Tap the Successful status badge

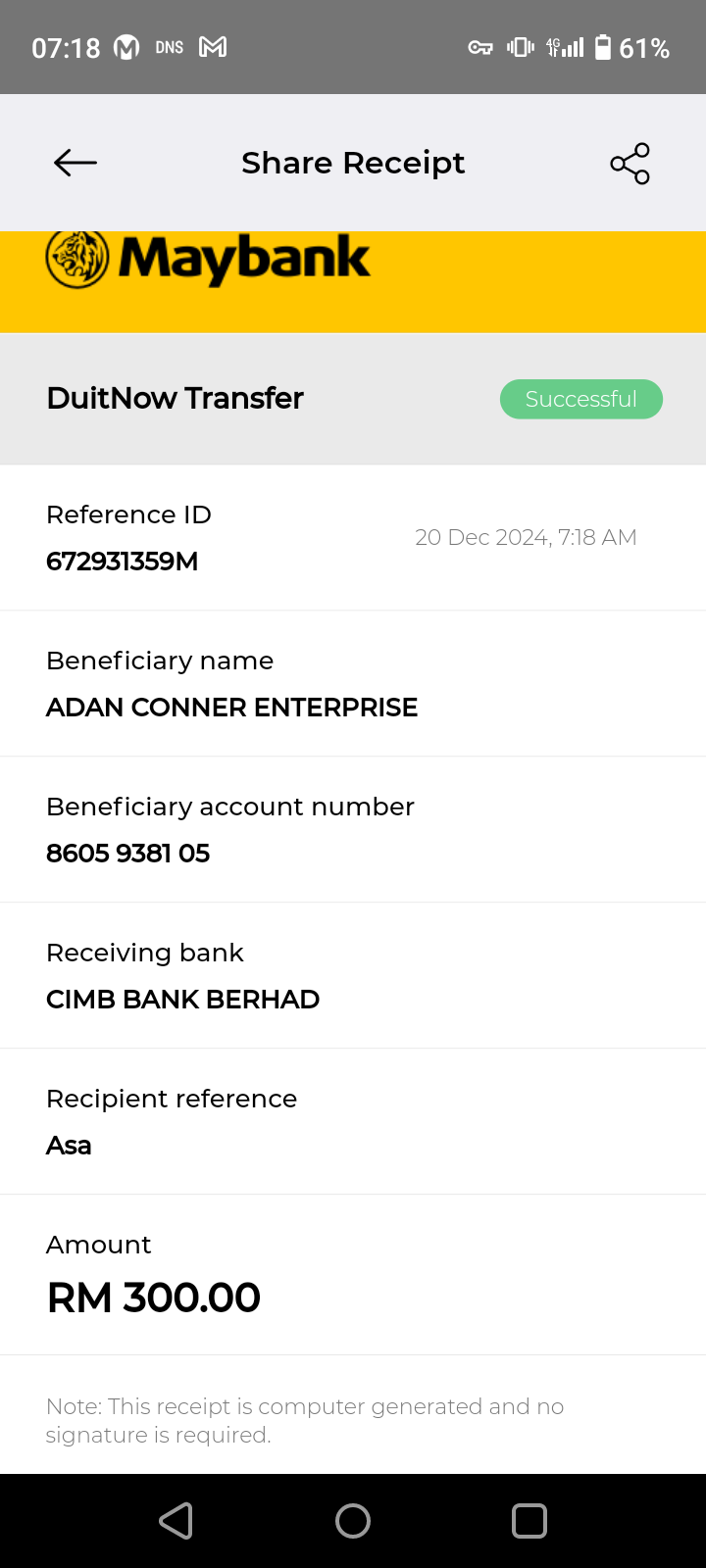(581, 399)
